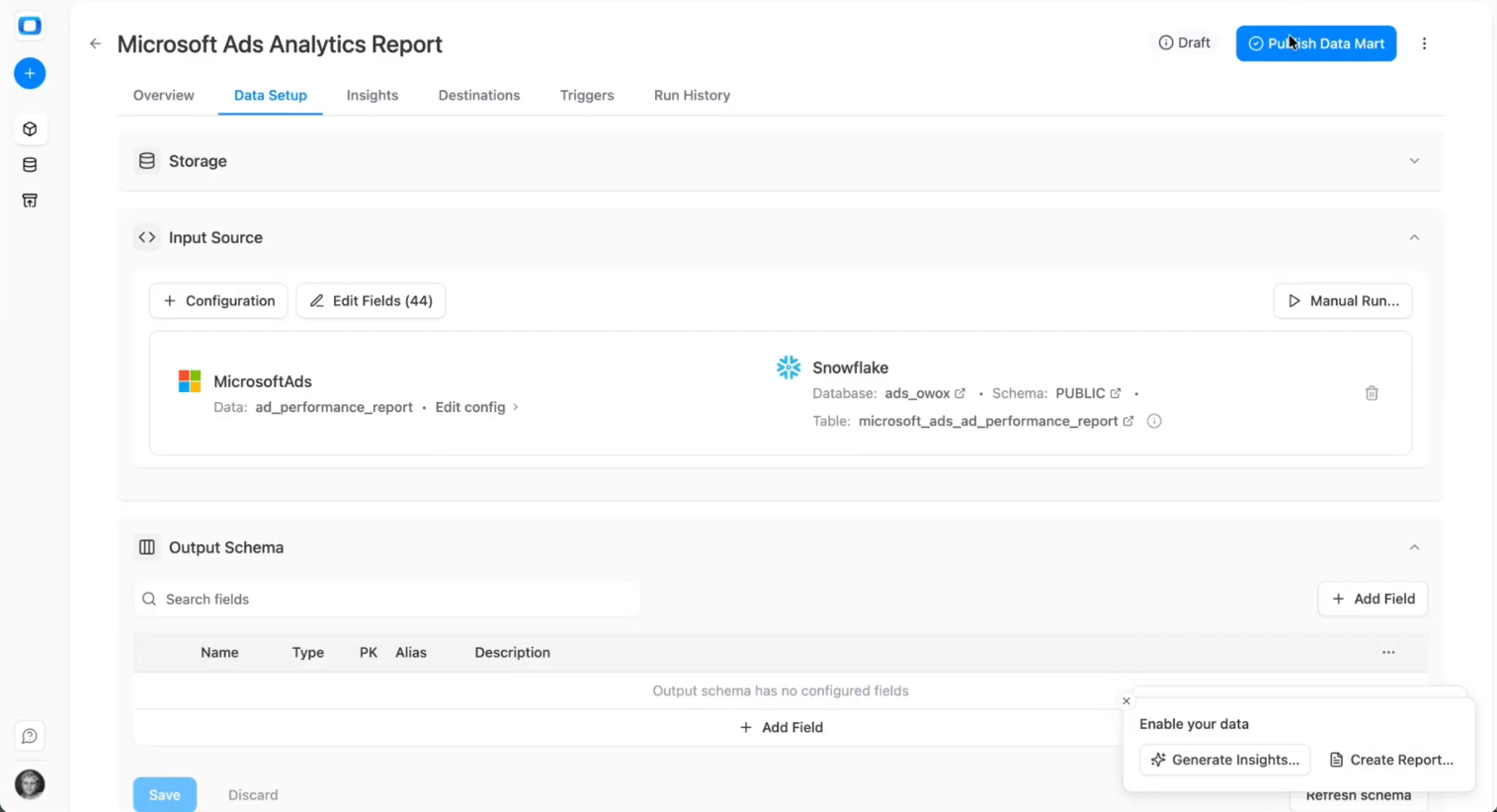1497x812 pixels.
Task: Click the blue plus create button
Action: 30,73
